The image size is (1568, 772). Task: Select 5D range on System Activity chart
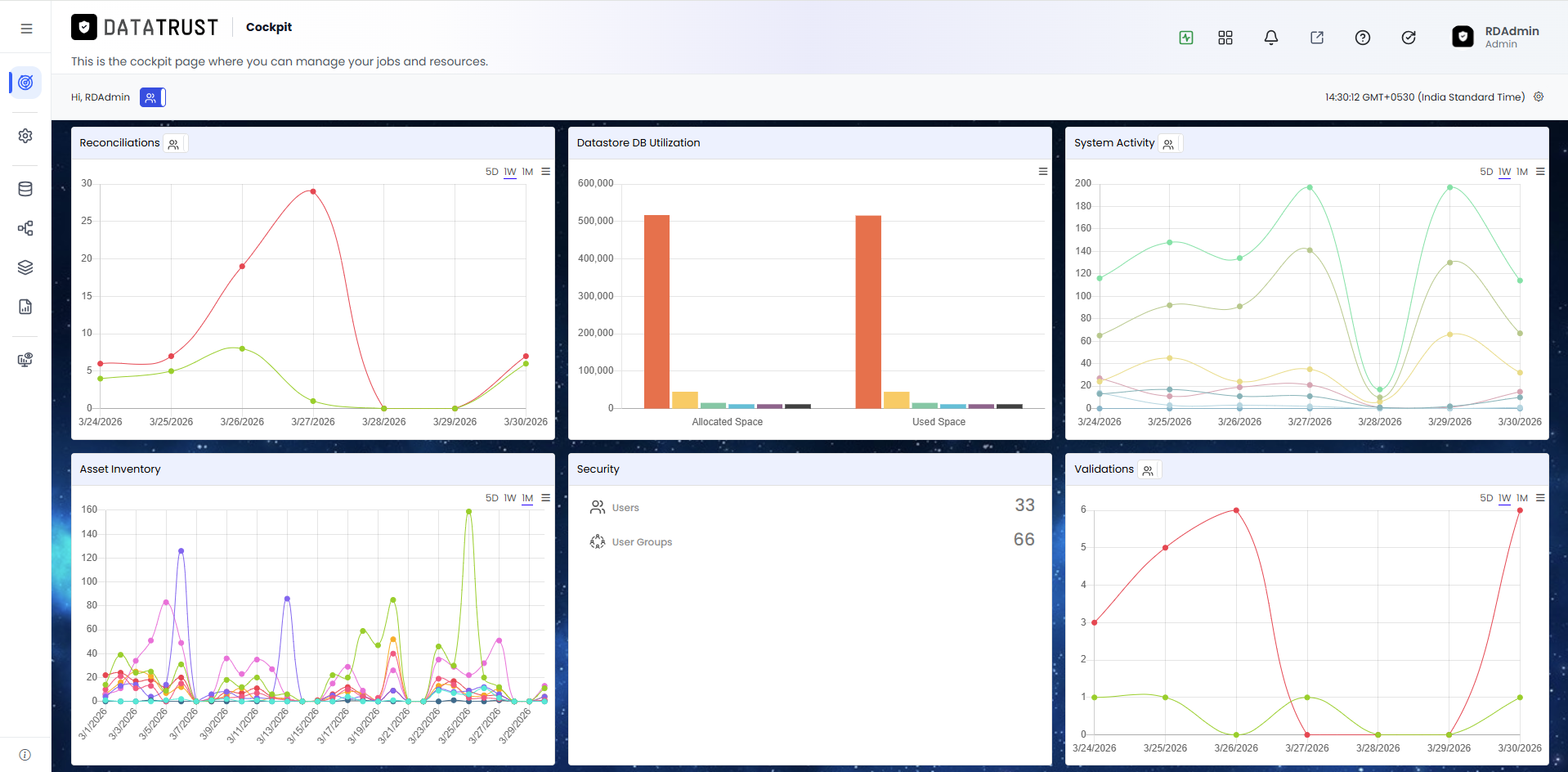pos(1486,172)
